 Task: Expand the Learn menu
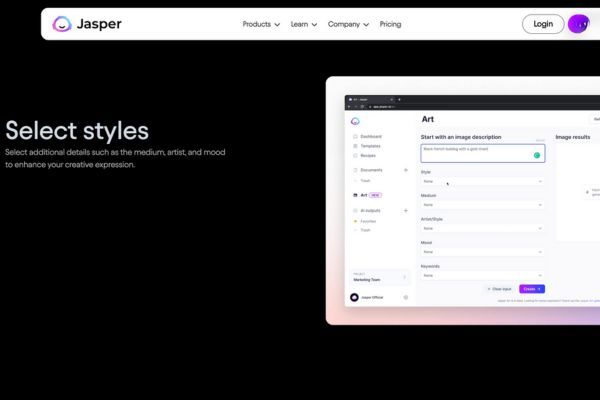point(303,24)
